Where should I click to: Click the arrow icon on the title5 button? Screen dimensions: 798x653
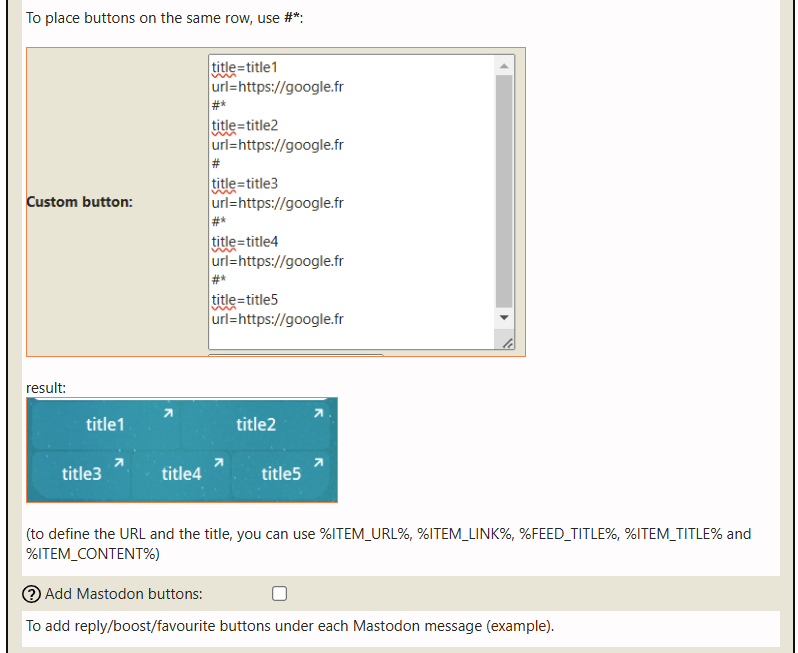[318, 462]
